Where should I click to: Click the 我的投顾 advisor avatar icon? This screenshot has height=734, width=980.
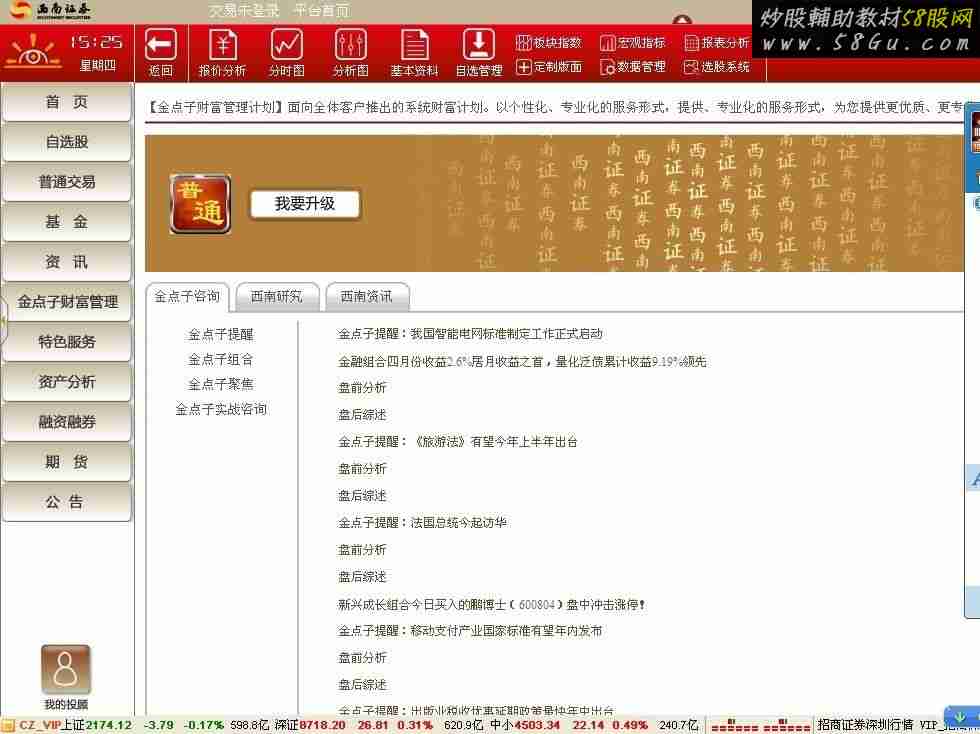tap(66, 670)
